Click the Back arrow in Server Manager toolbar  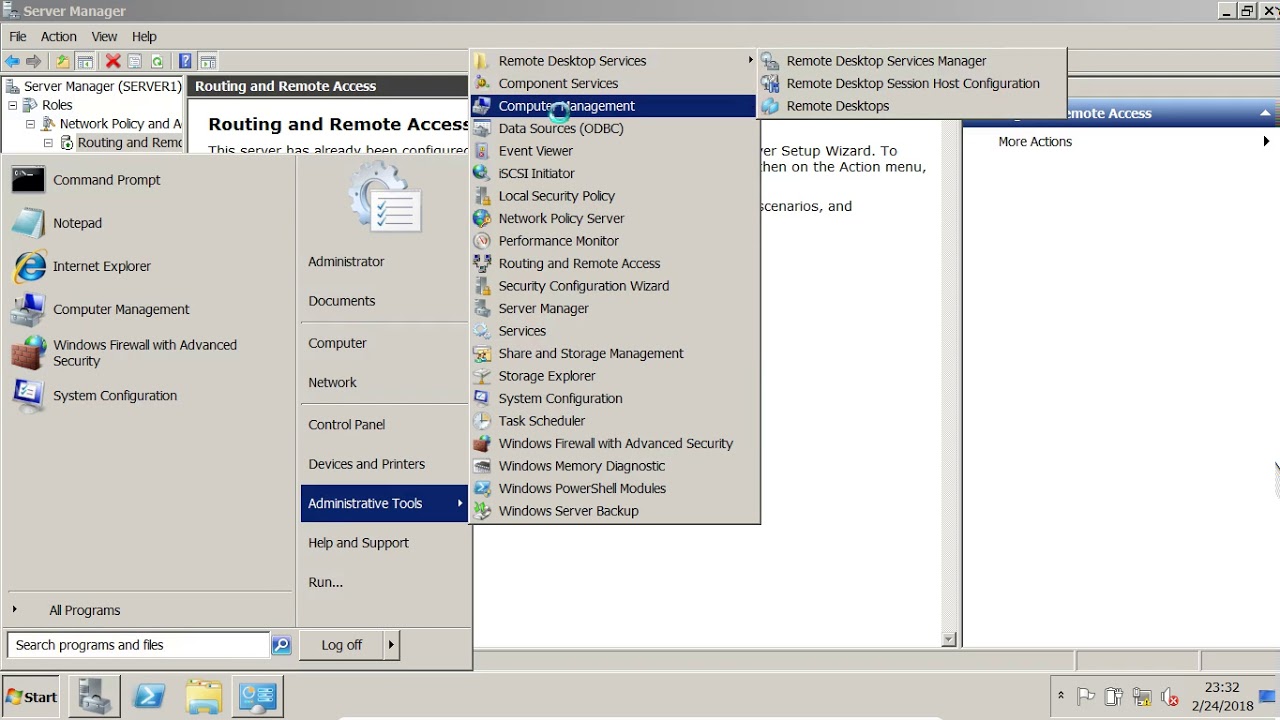(12, 61)
